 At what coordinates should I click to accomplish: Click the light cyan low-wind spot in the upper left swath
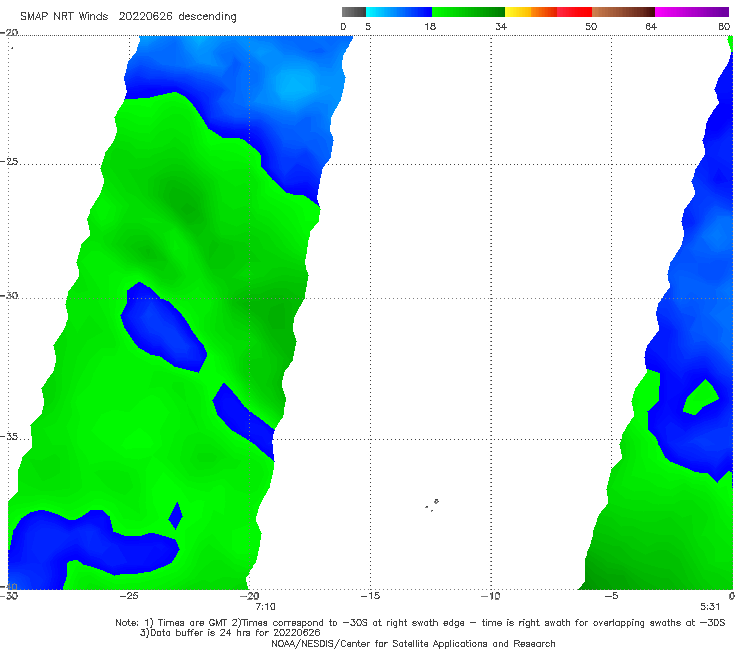(295, 83)
